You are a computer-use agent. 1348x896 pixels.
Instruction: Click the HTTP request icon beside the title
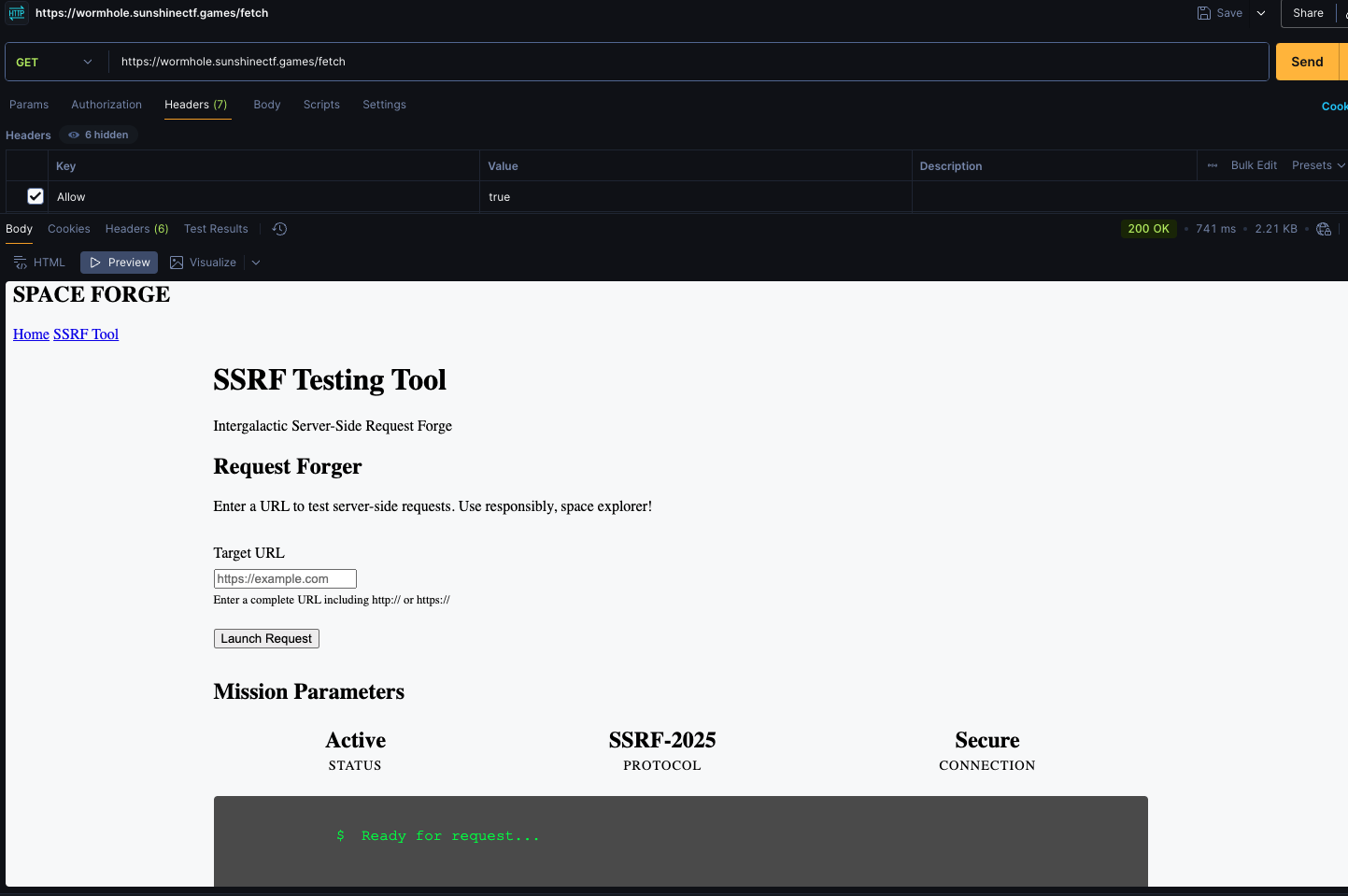[17, 13]
